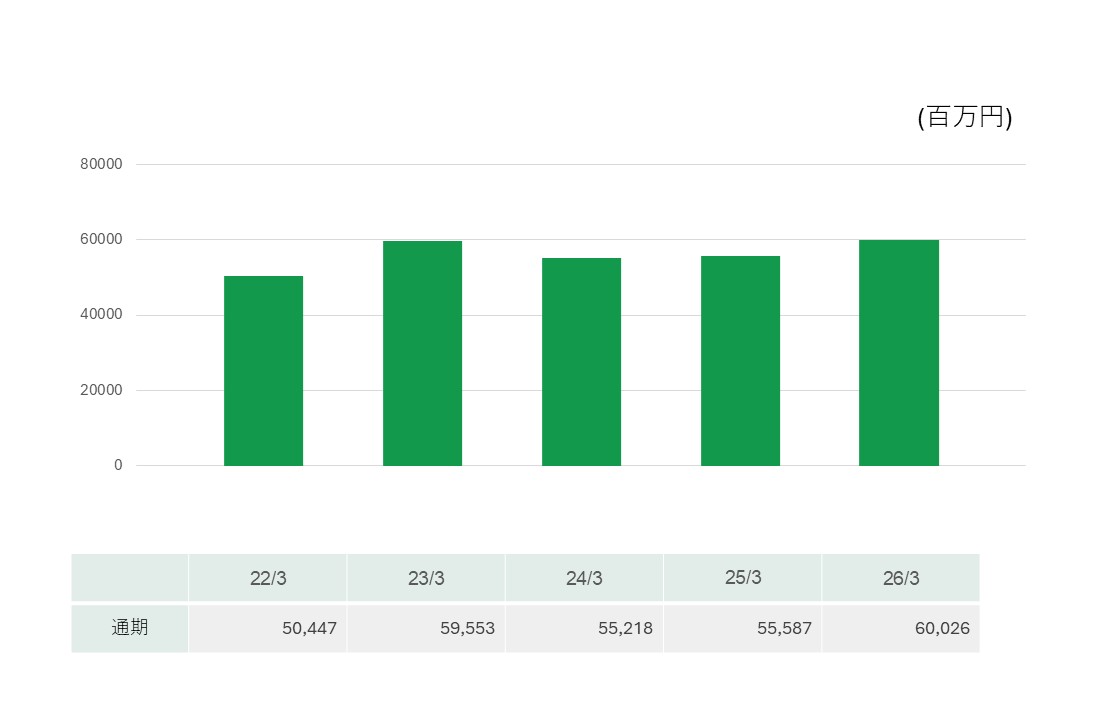Click the value 55,218 cell
1117x720 pixels.
584,628
